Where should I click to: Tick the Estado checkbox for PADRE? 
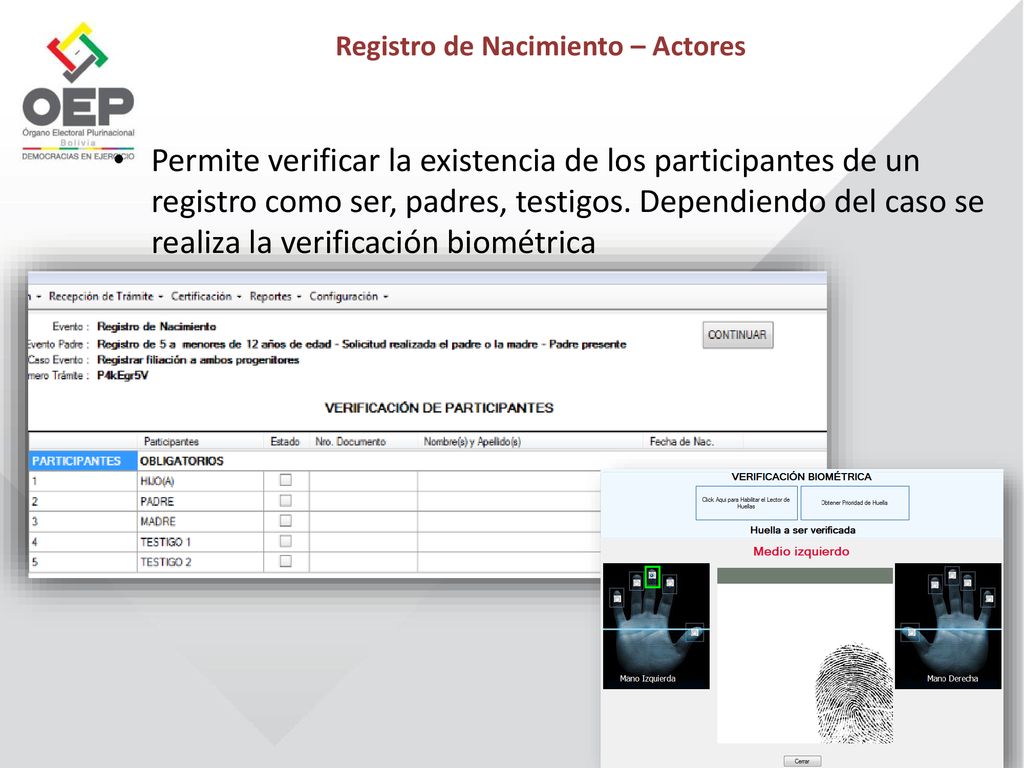tap(285, 500)
